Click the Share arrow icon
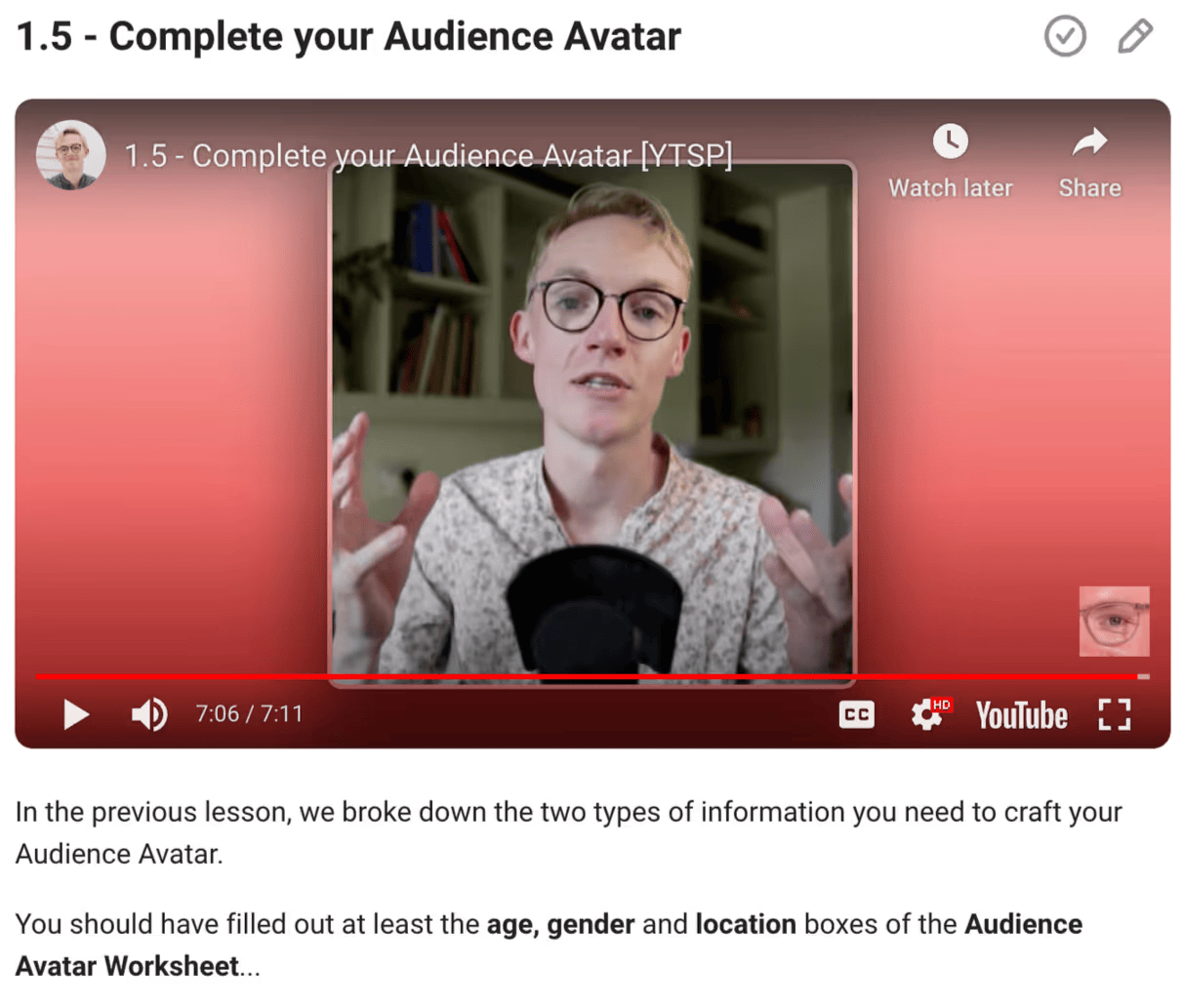The image size is (1184, 1008). [x=1089, y=142]
